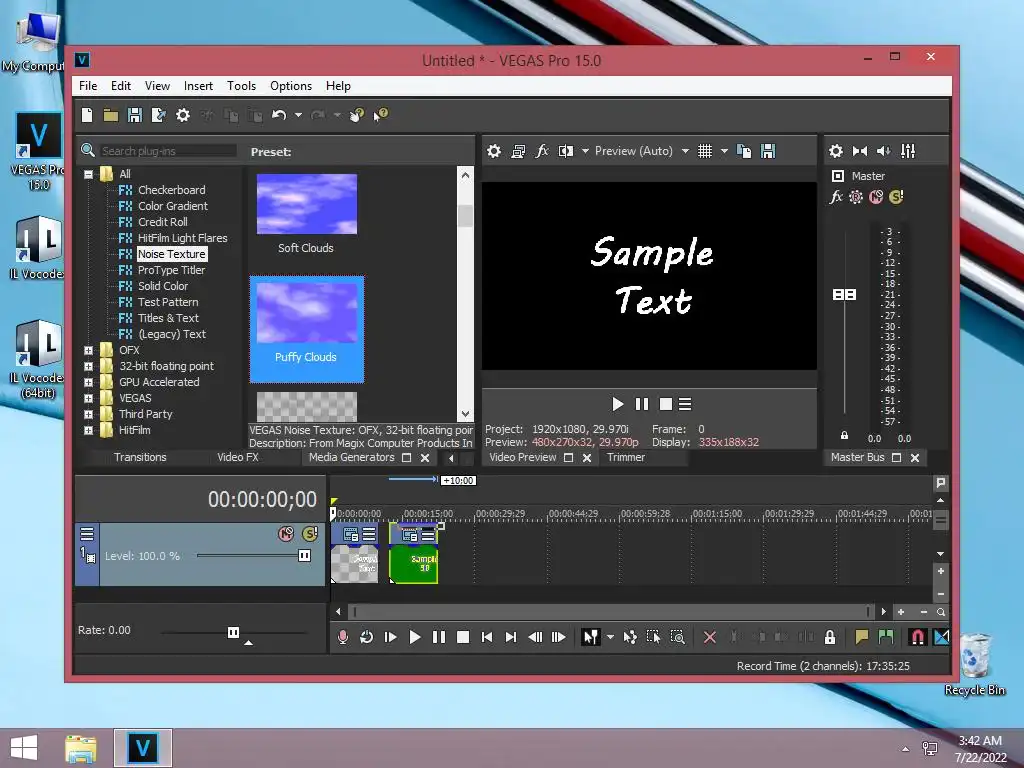Toggle split screen view in preview

coord(566,152)
